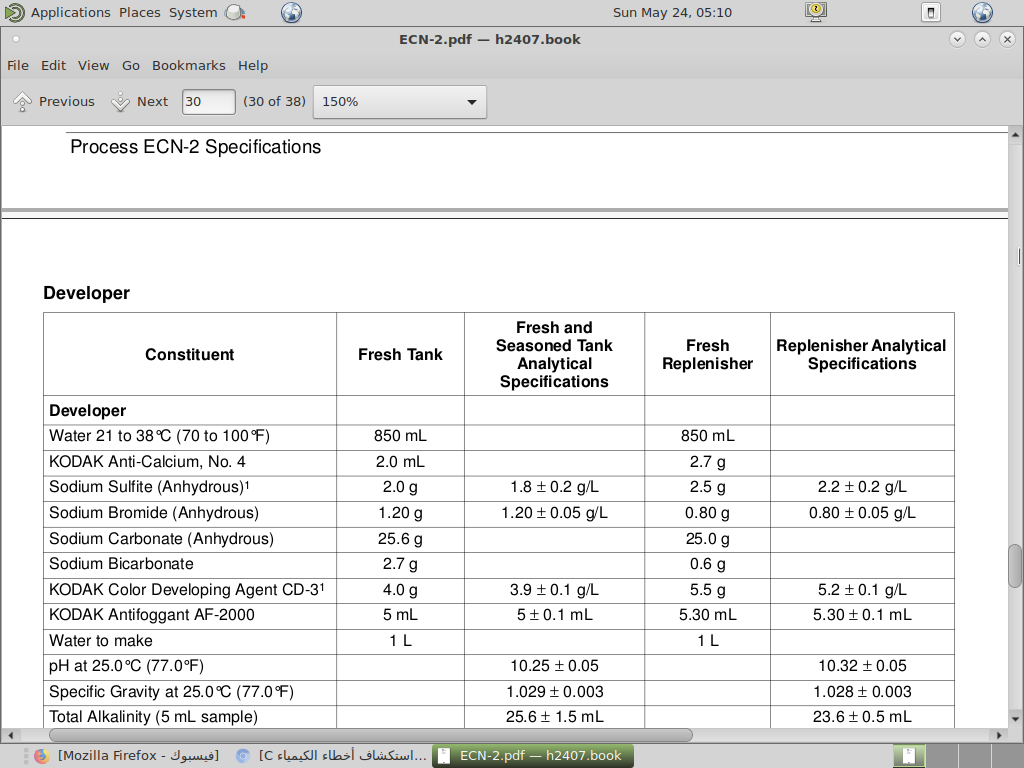The height and width of the screenshot is (768, 1024).
Task: Click the vertical scrollbar handle
Action: (x=1015, y=566)
